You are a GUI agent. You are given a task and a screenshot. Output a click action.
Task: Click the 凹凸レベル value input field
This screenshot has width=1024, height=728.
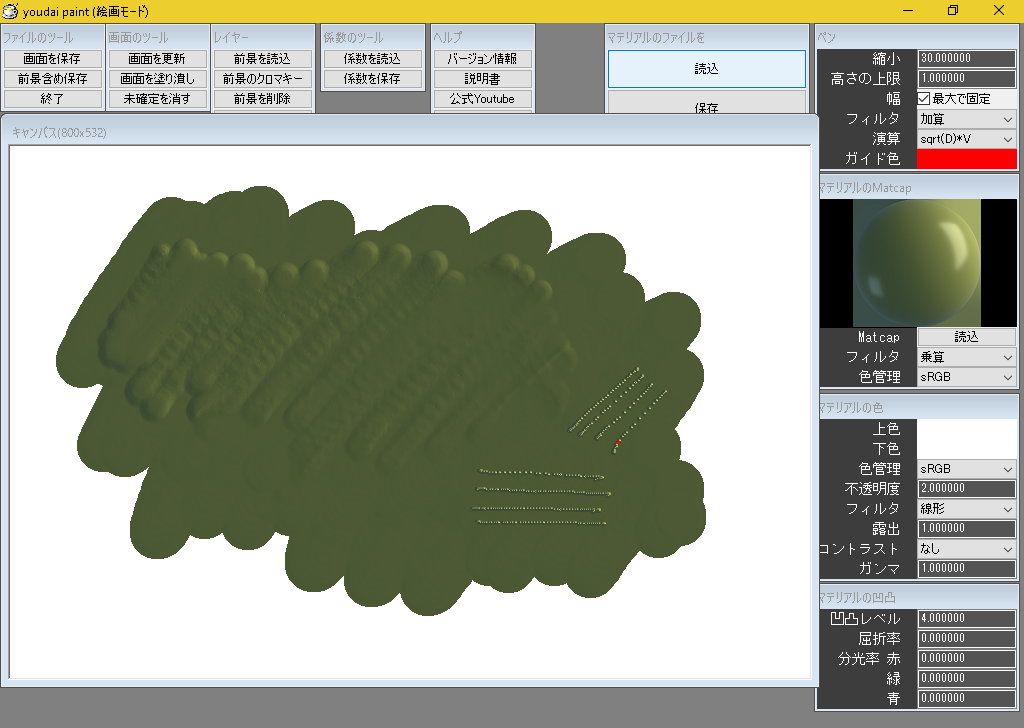pyautogui.click(x=965, y=618)
